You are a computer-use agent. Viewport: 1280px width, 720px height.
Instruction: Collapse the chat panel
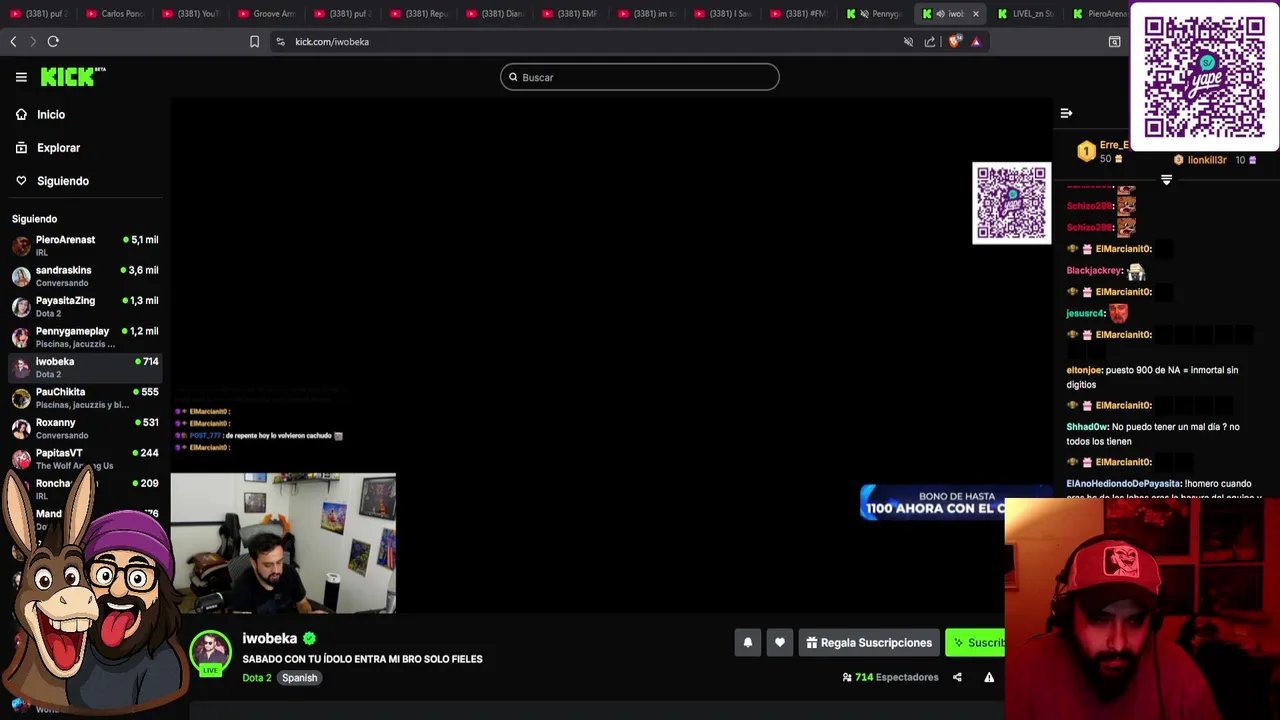pos(1066,113)
